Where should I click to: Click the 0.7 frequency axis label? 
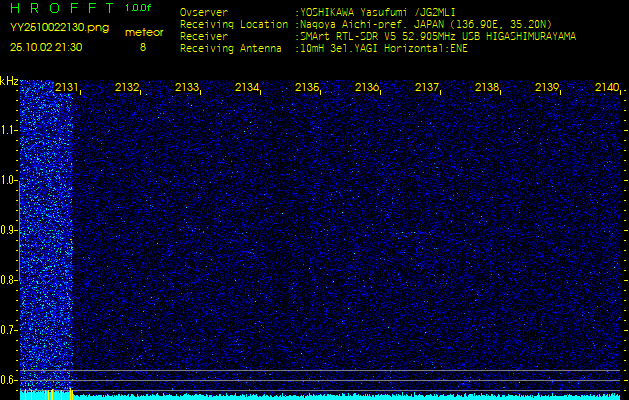click(x=9, y=329)
